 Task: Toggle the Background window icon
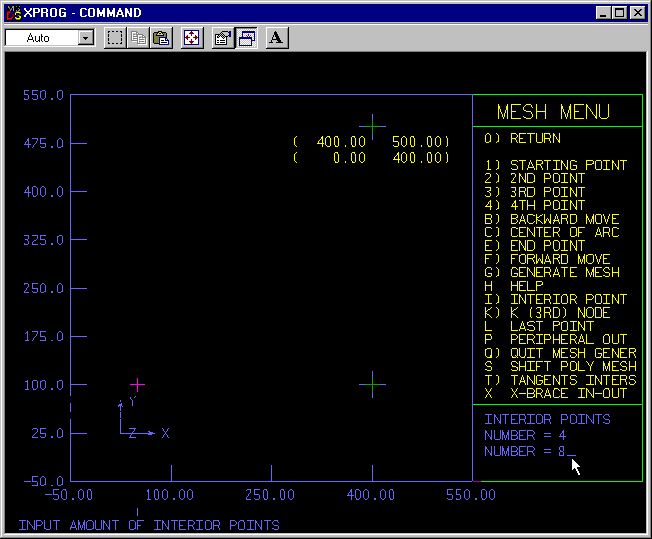[x=246, y=38]
